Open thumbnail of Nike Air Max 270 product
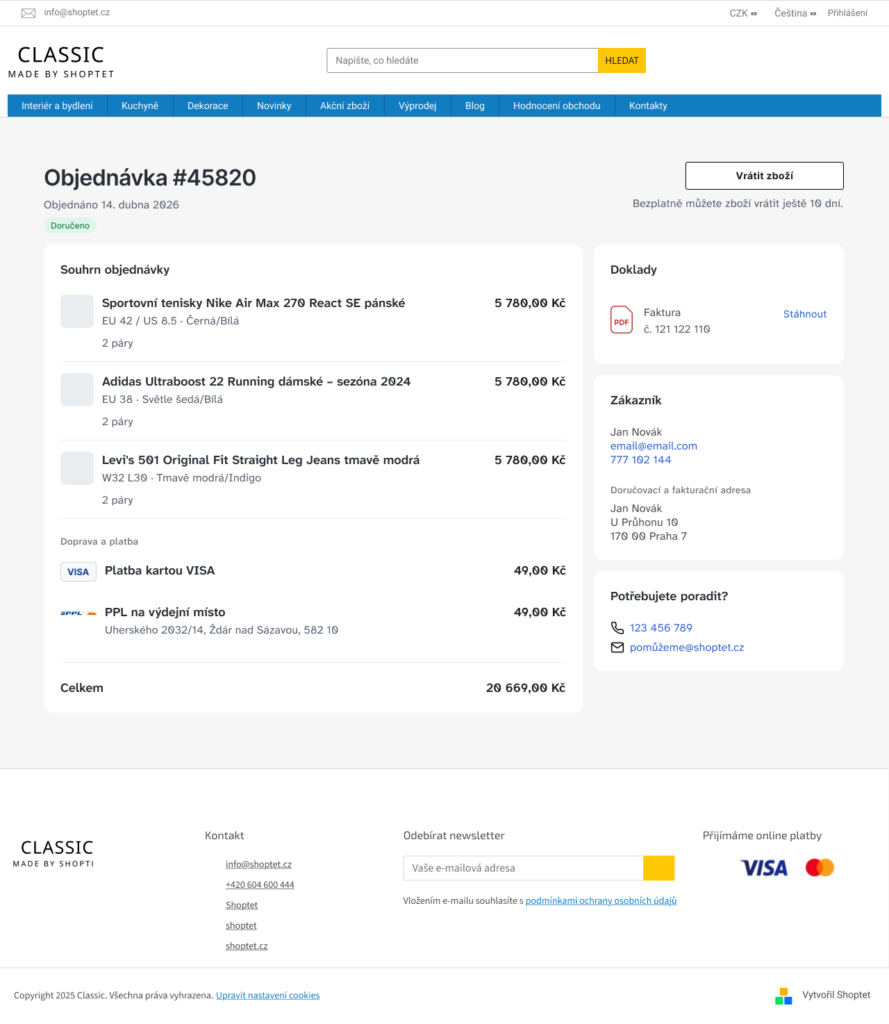Image resolution: width=889 pixels, height=1024 pixels. 77,311
